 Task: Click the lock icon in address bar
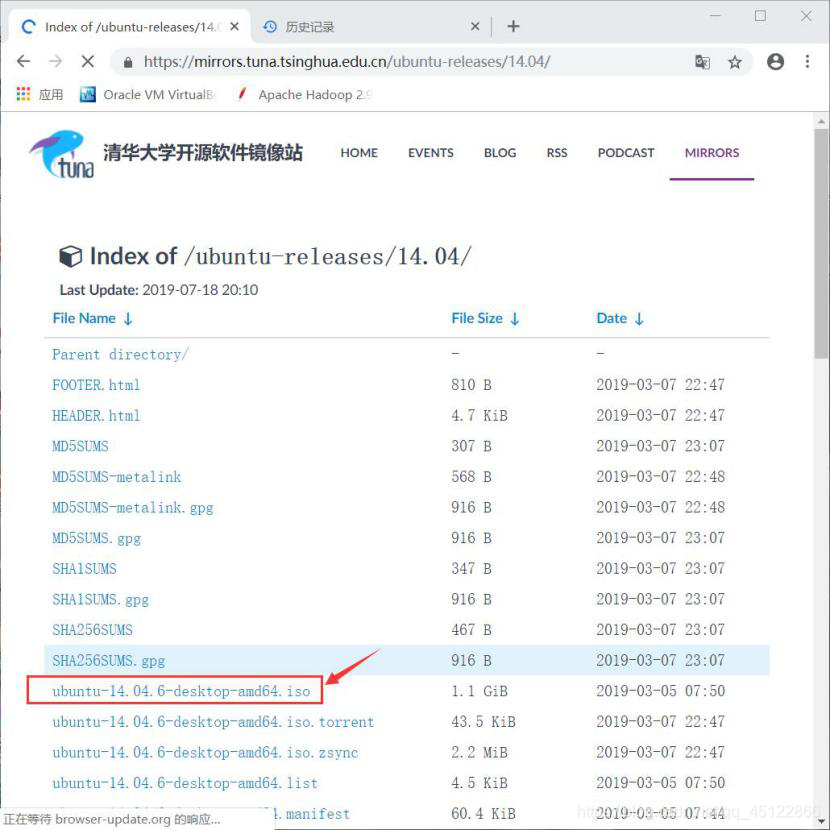128,62
